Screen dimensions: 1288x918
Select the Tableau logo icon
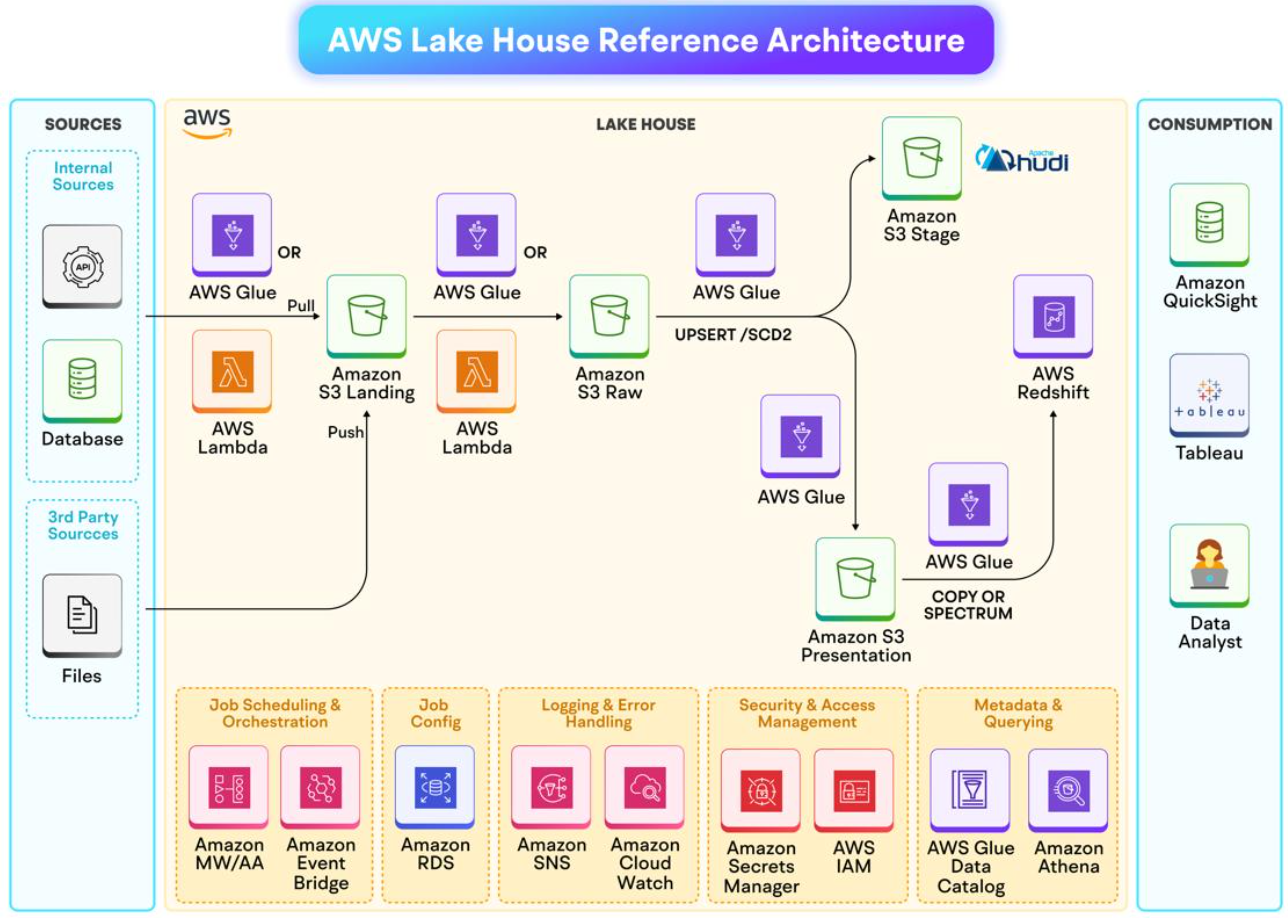1209,395
